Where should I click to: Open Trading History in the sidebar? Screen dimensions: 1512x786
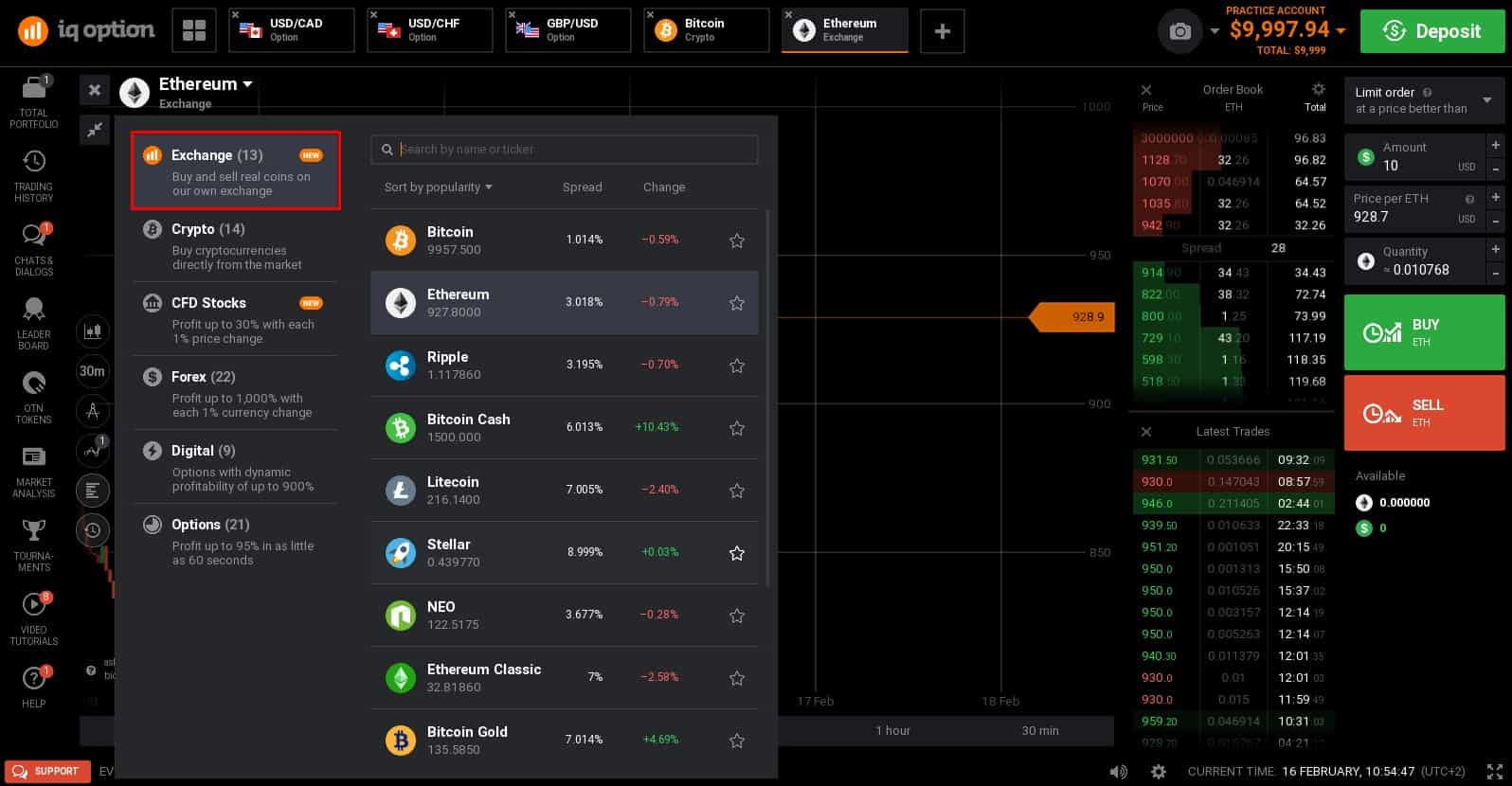(x=34, y=176)
